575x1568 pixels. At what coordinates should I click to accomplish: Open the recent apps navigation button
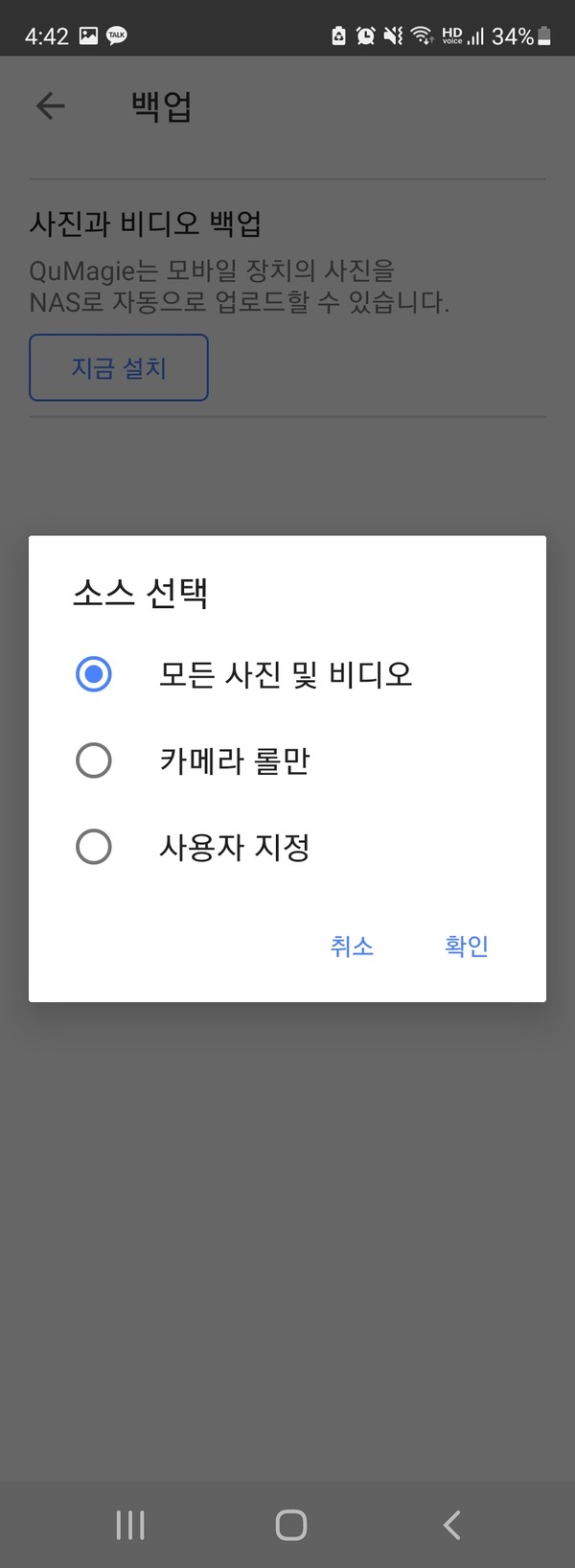[129, 1523]
